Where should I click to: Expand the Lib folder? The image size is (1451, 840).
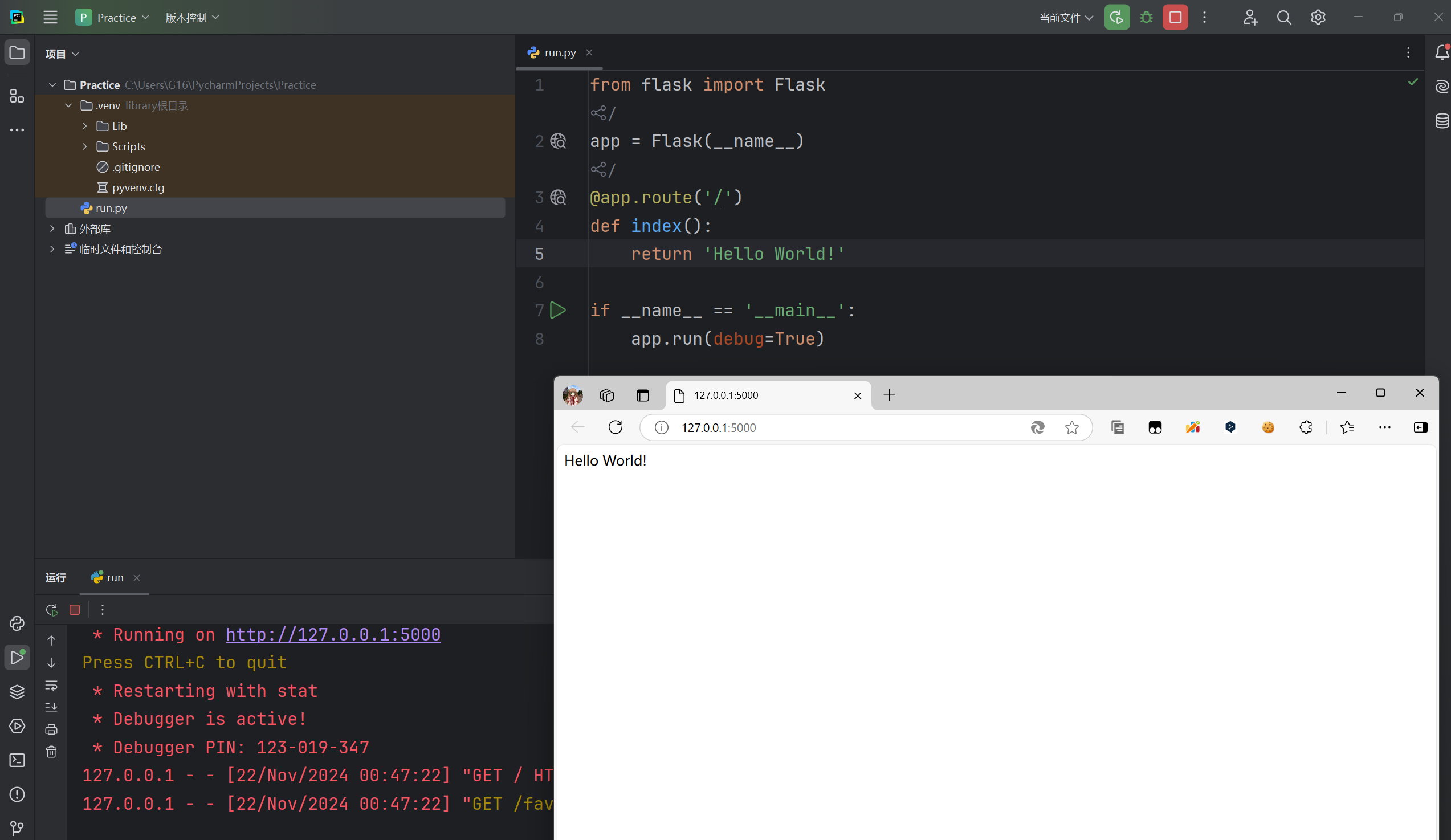pyautogui.click(x=85, y=126)
